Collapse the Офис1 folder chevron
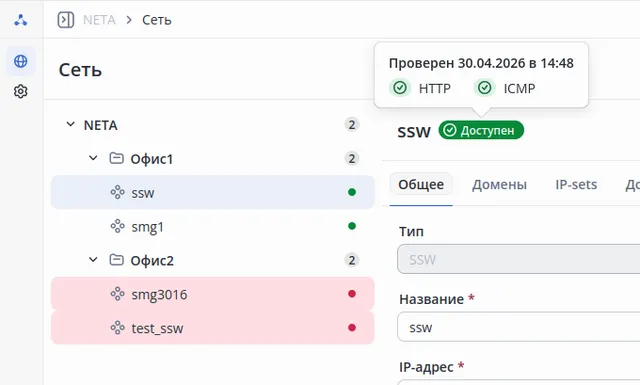The width and height of the screenshot is (640, 385). [x=93, y=158]
